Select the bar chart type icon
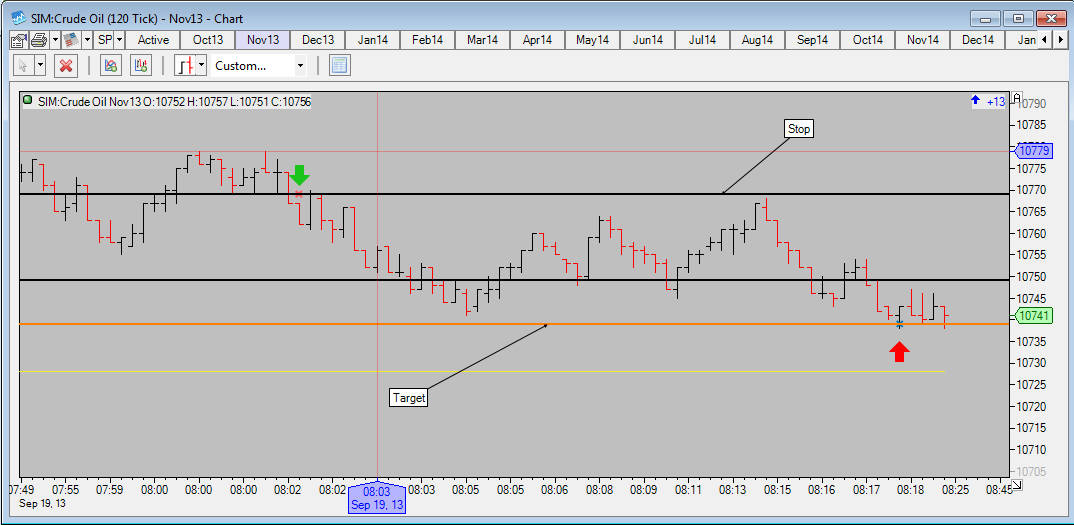Viewport: 1074px width, 525px height. point(184,66)
